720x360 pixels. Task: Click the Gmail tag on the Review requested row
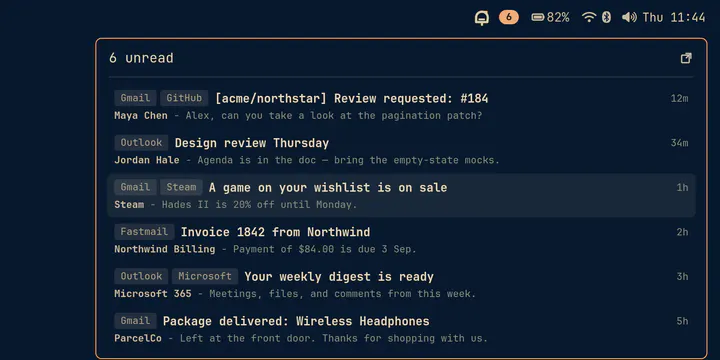[x=135, y=98]
